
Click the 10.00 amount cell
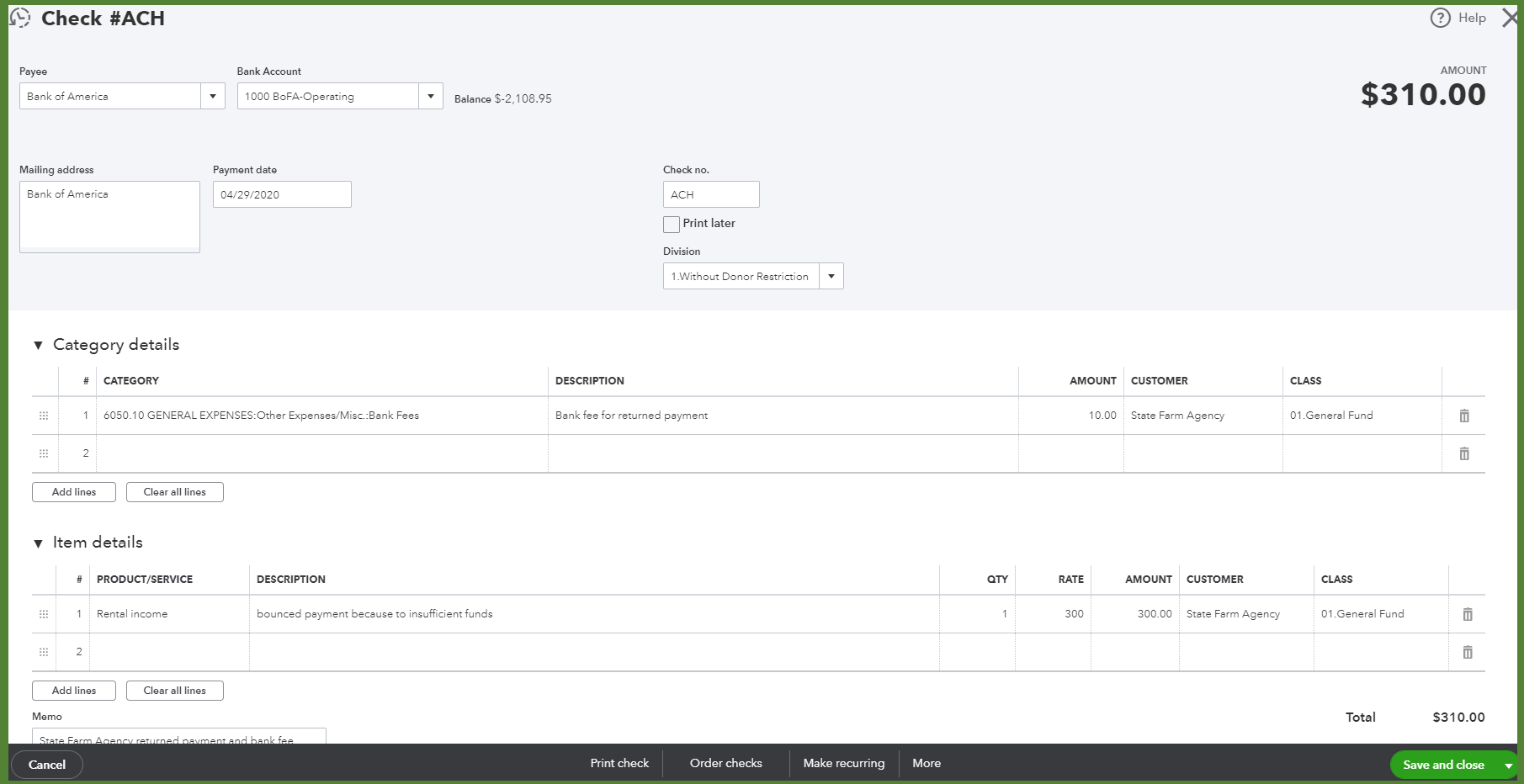tap(1071, 416)
